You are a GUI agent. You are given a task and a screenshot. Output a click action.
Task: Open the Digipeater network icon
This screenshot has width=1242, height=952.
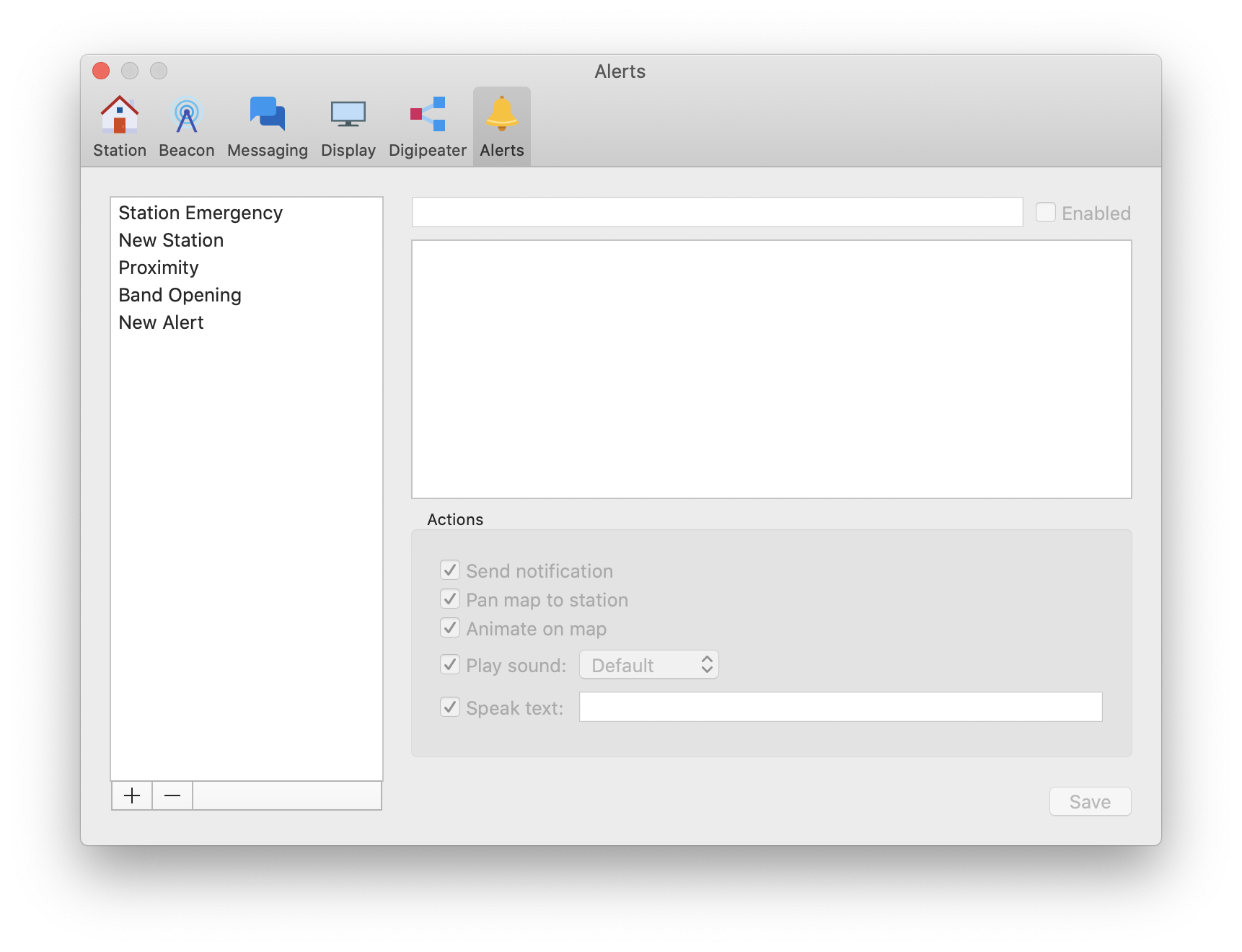coord(428,114)
